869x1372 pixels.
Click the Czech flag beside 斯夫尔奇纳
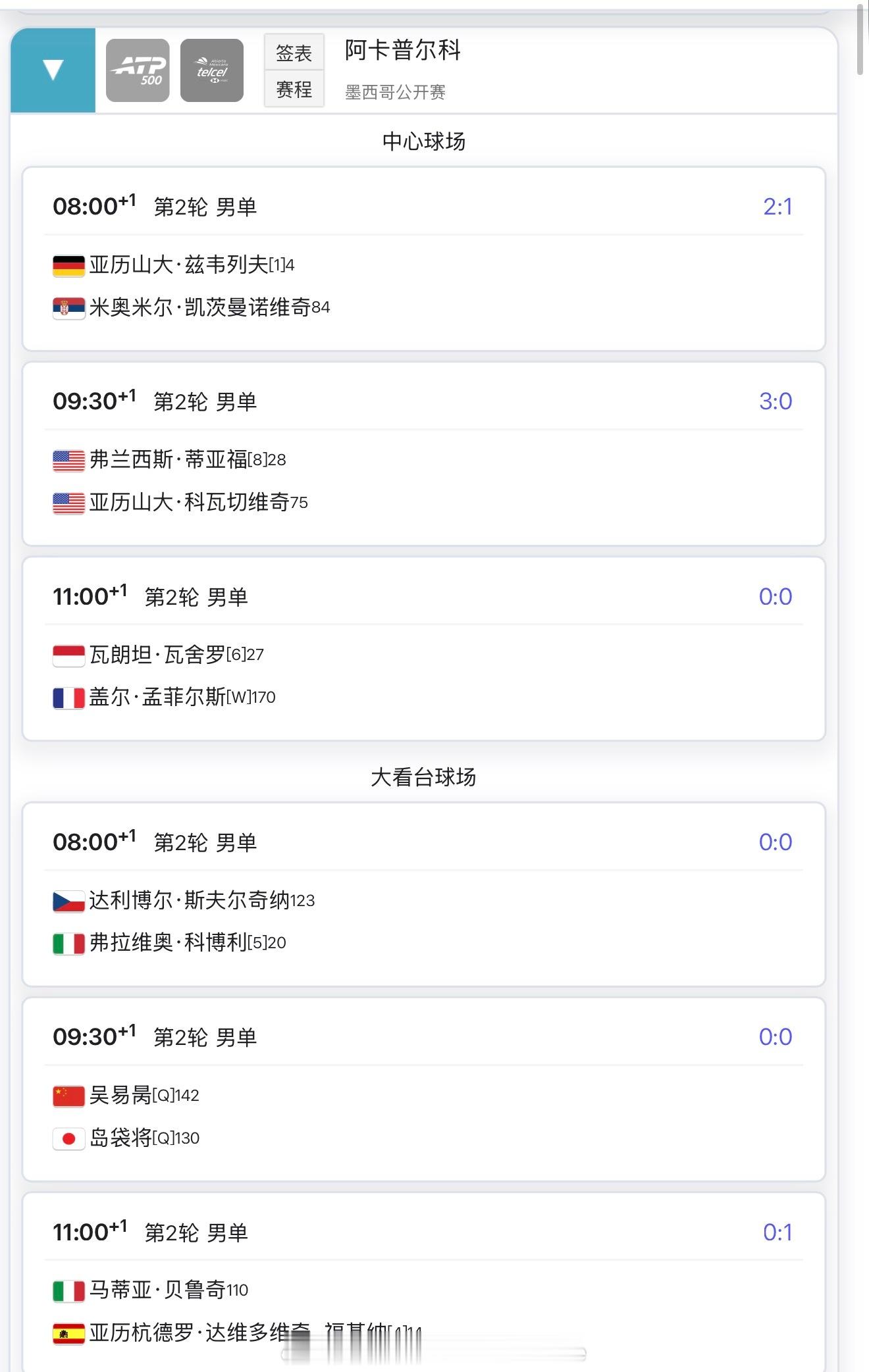(68, 901)
